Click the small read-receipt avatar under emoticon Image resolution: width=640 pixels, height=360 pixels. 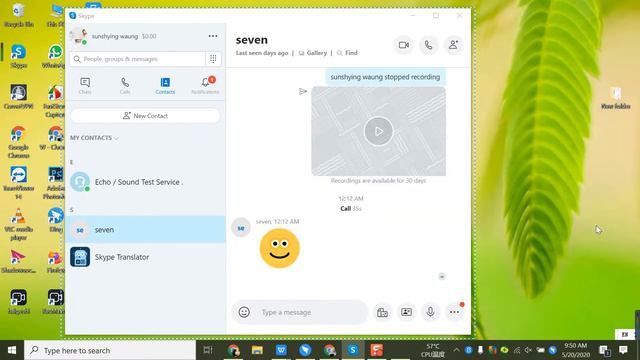tap(442, 276)
